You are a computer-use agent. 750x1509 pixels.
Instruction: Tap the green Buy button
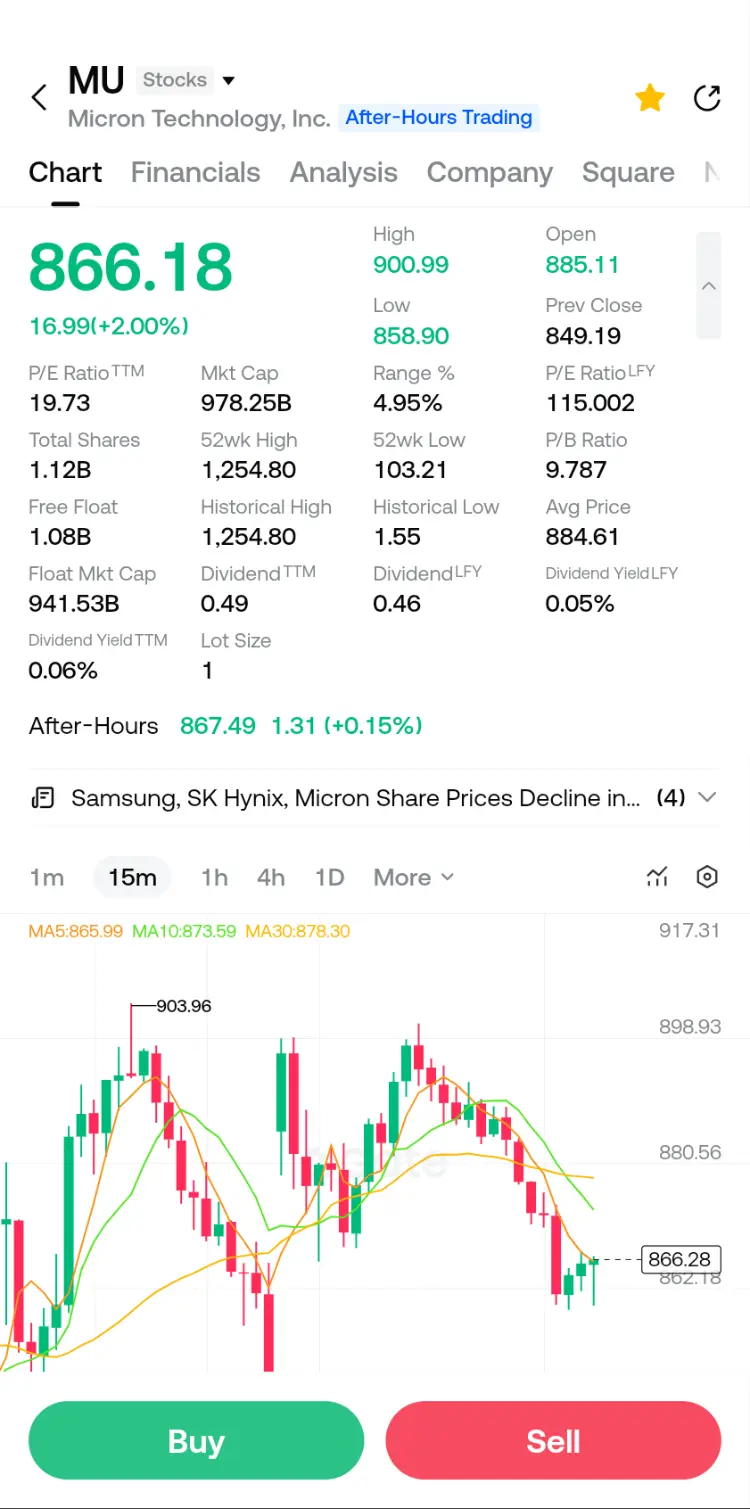[x=196, y=1441]
